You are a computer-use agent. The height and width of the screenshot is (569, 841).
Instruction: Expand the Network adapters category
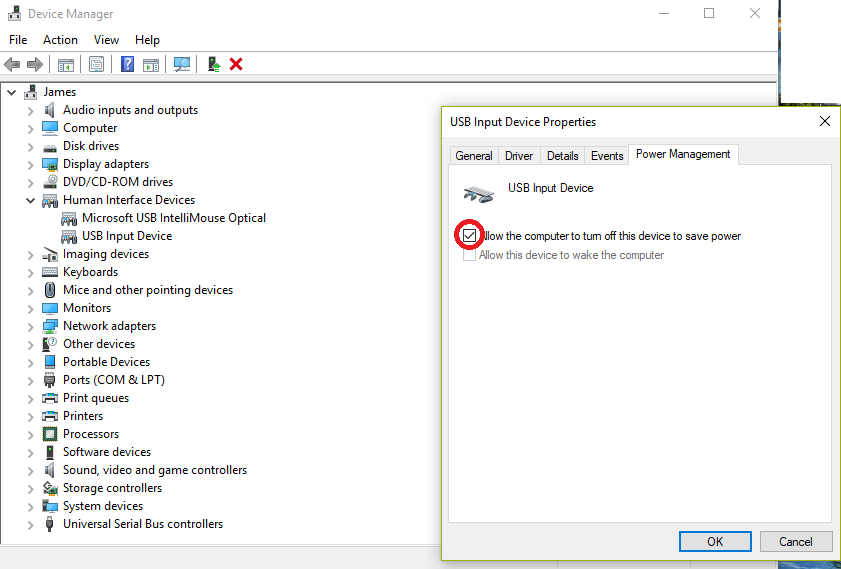point(30,326)
